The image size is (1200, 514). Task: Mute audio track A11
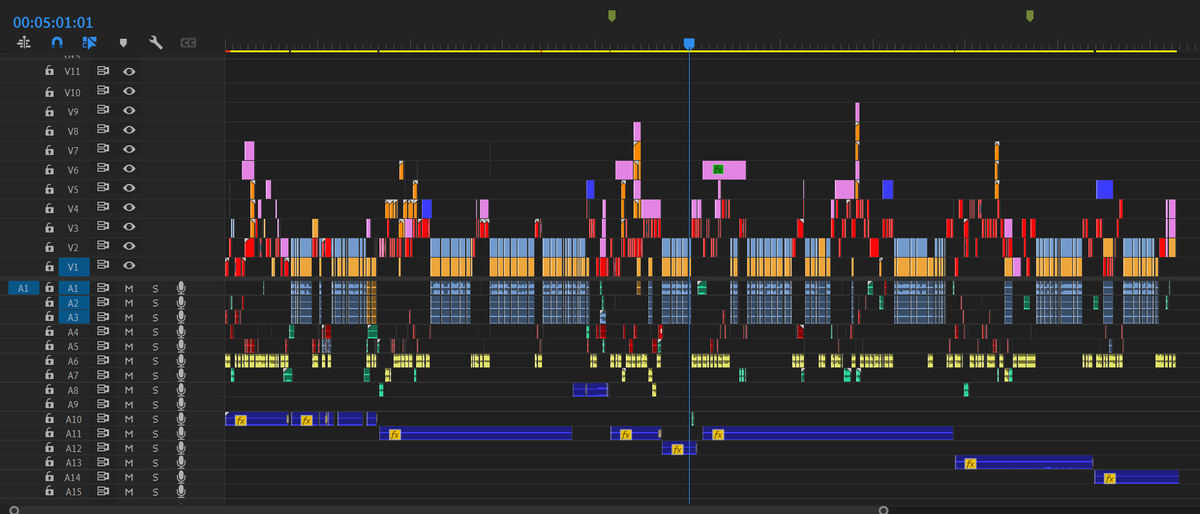click(x=129, y=434)
